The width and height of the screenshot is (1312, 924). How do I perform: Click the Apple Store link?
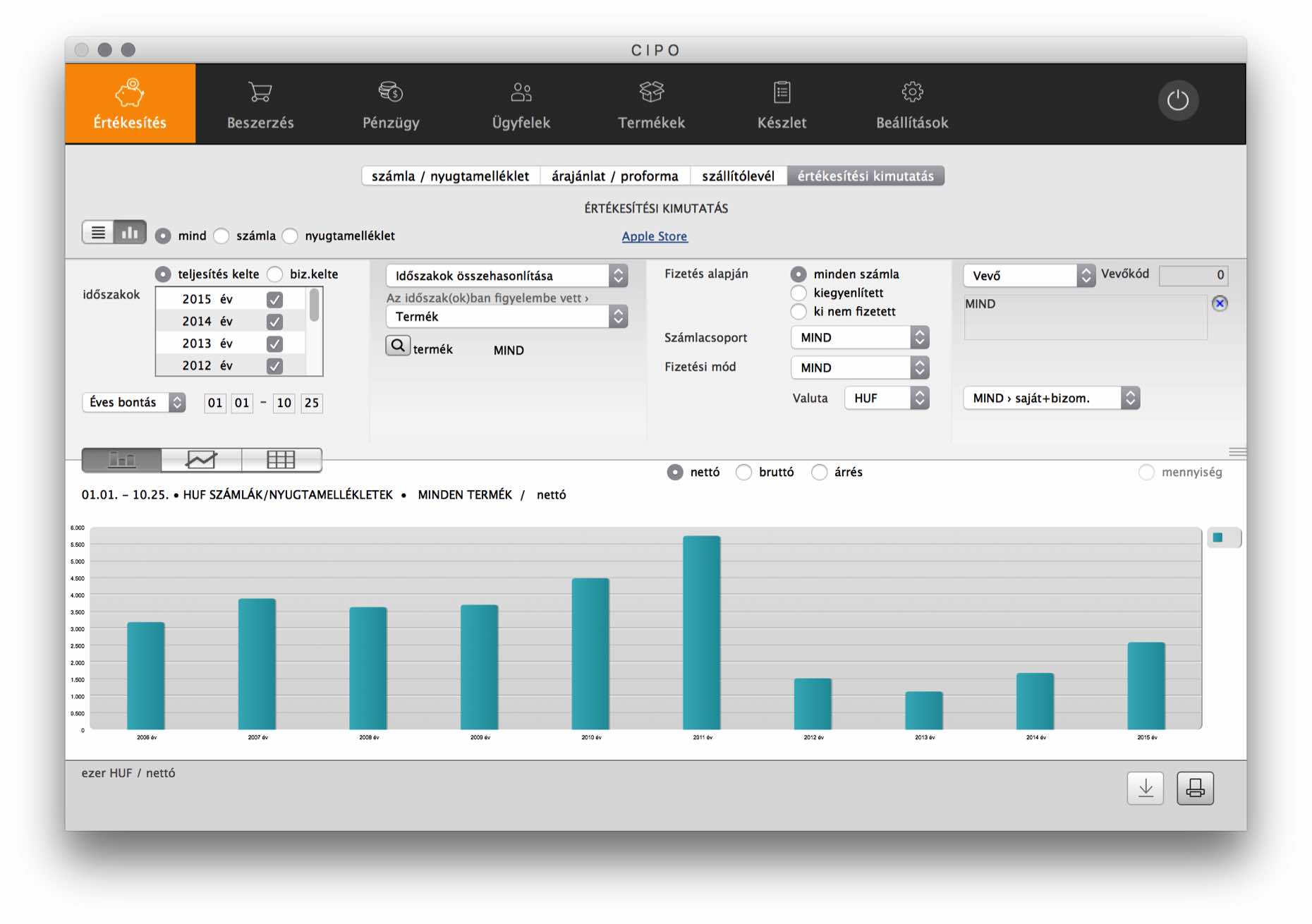click(x=654, y=236)
